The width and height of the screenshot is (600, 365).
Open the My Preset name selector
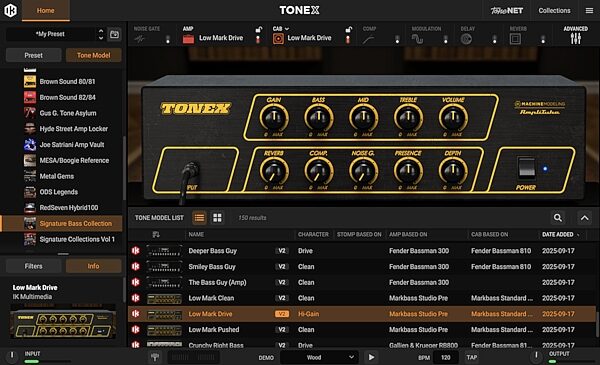pos(50,34)
